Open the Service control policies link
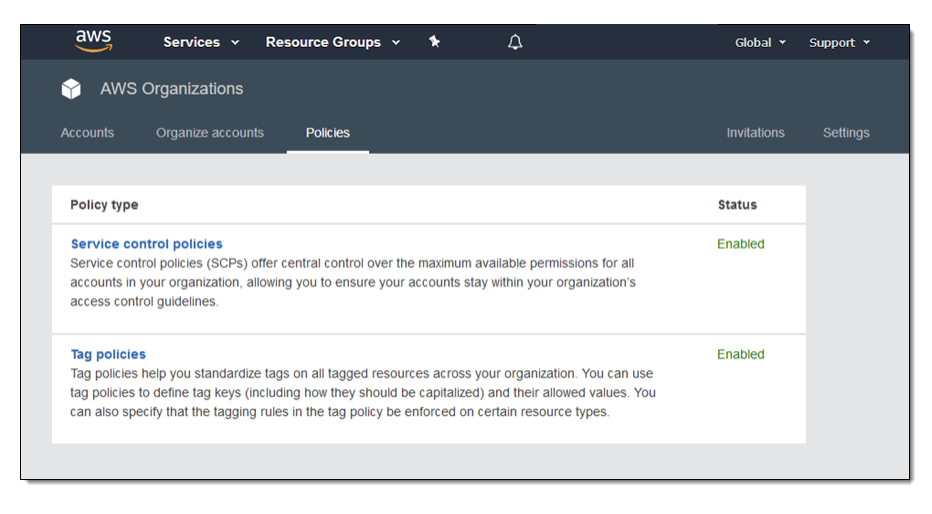 click(147, 244)
